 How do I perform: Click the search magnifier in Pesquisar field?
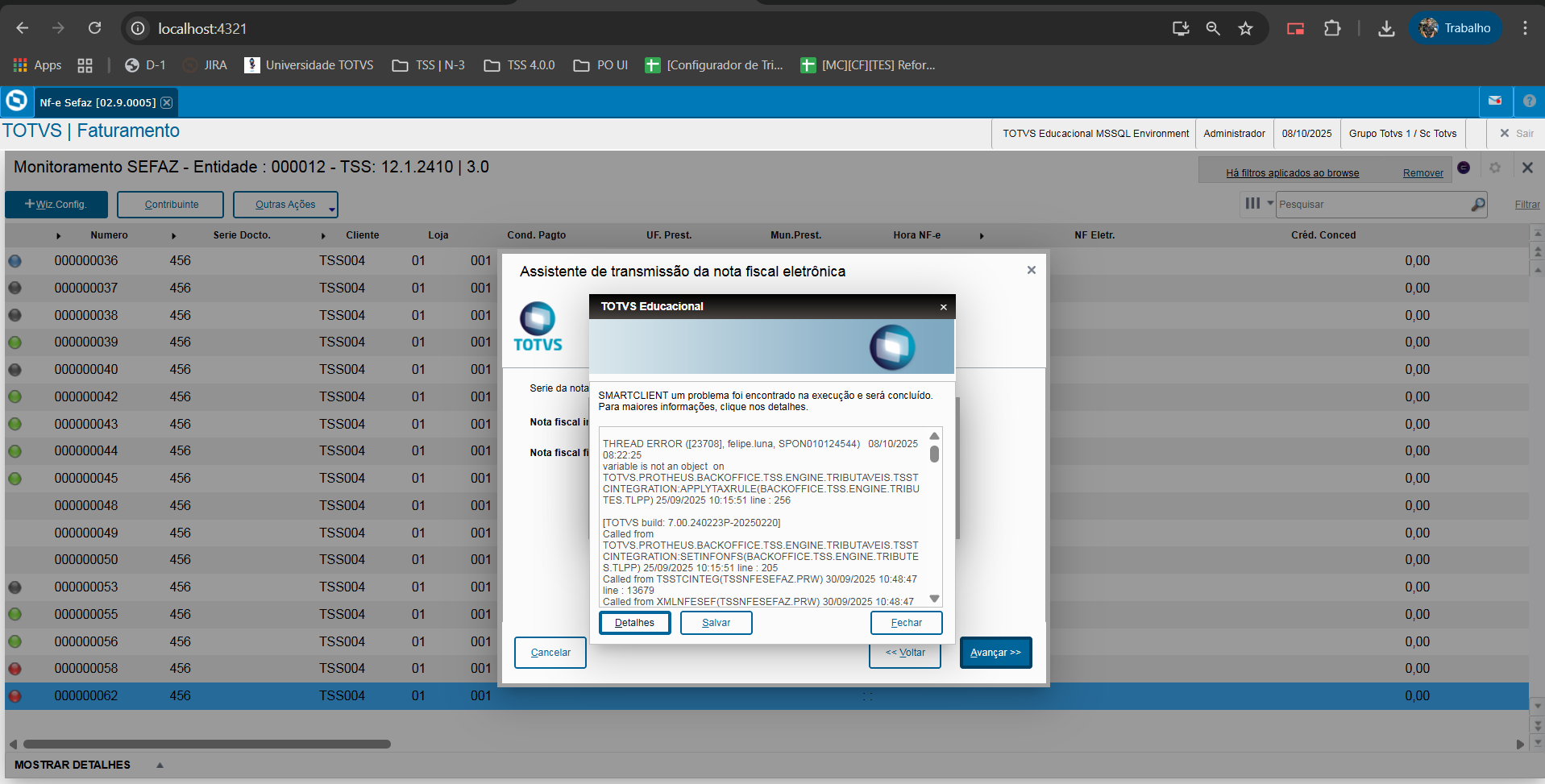click(x=1477, y=205)
